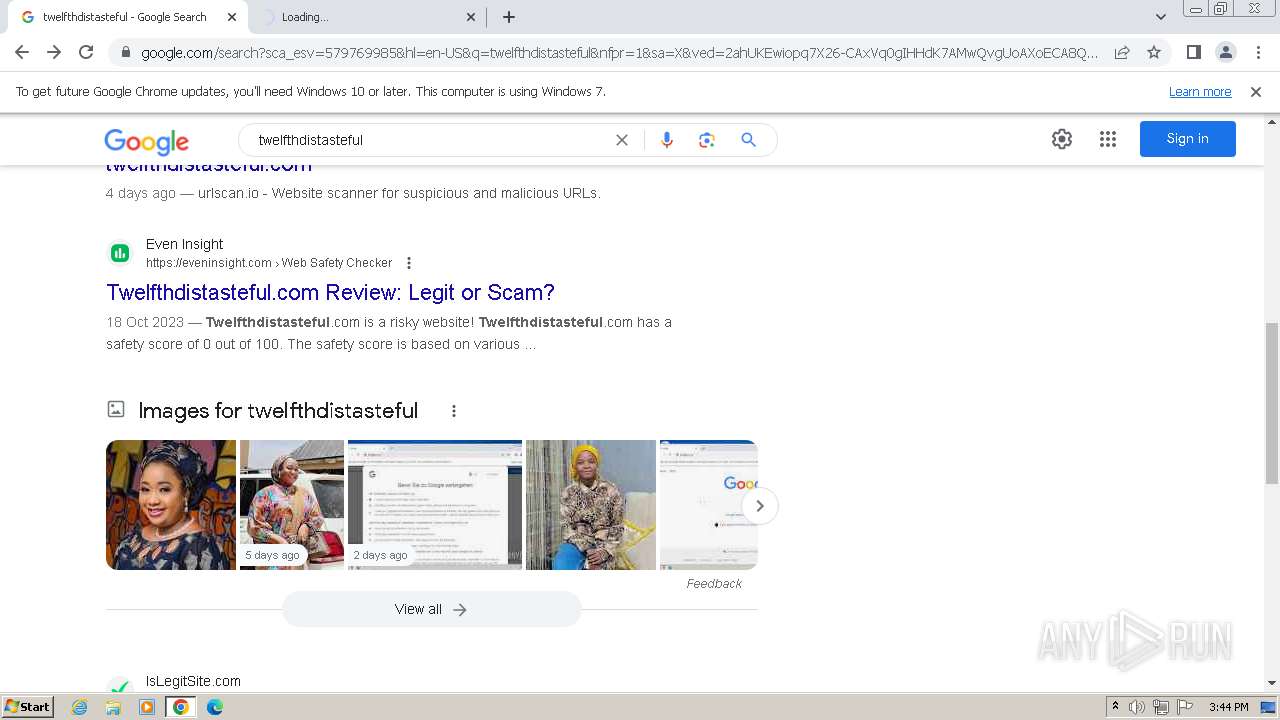Open more options for Images section
1280x720 pixels.
pyautogui.click(x=454, y=411)
